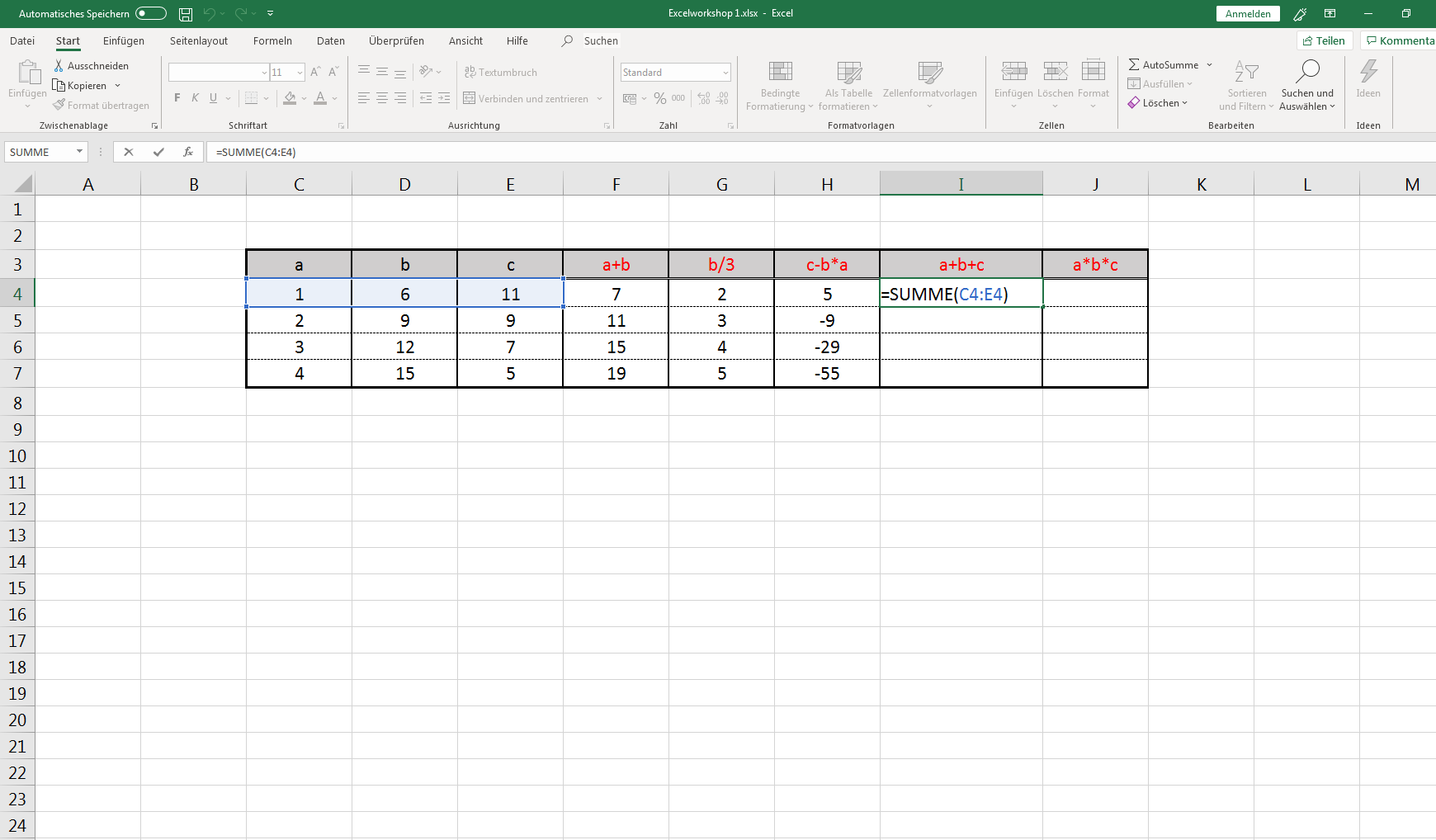Click AutoSumme button
The image size is (1436, 840).
1164,64
